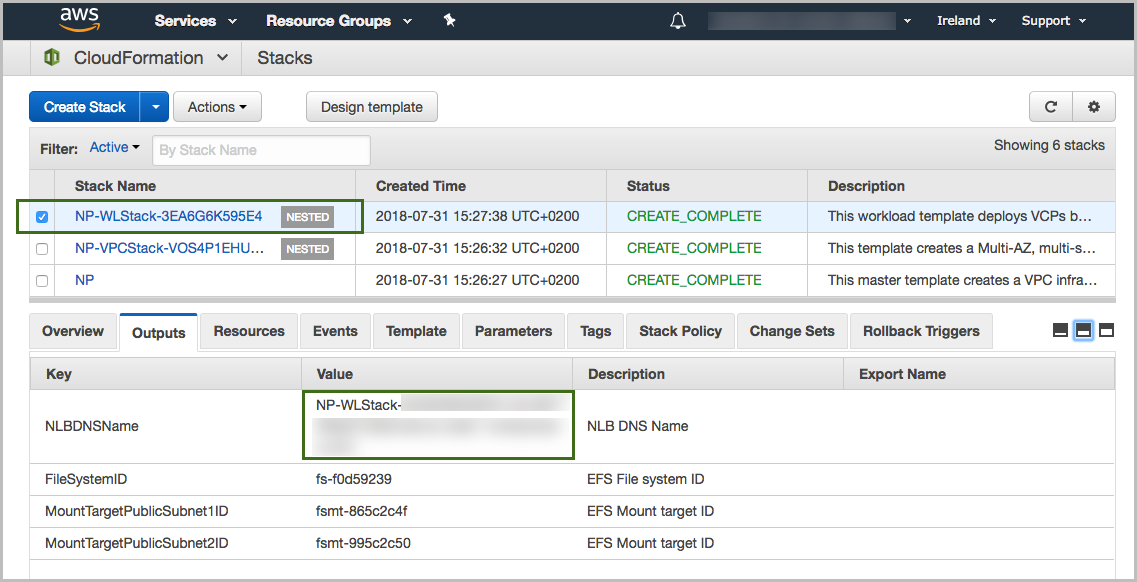Viewport: 1137px width, 582px height.
Task: Select the split pane layout icon
Action: click(x=1083, y=331)
